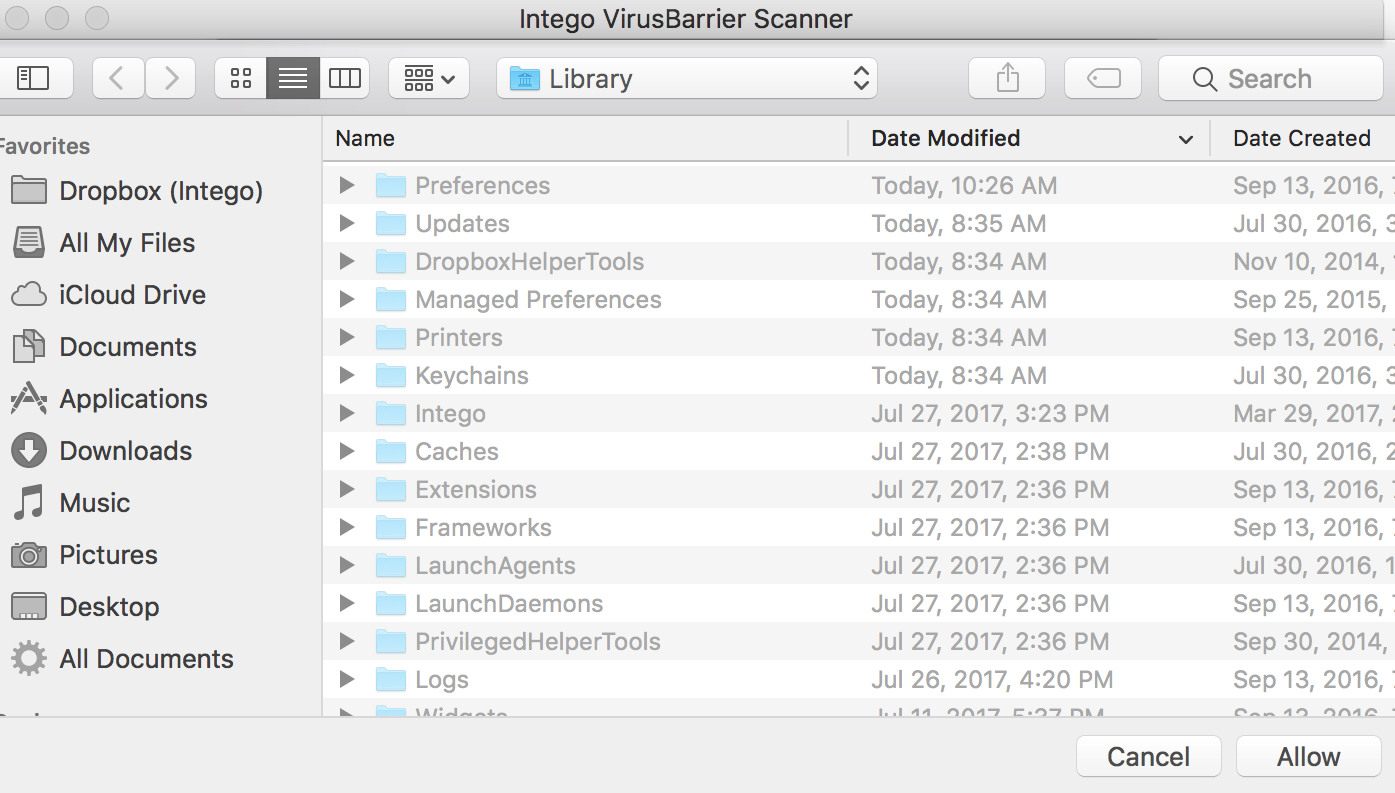Select All Documents in sidebar

click(x=122, y=659)
